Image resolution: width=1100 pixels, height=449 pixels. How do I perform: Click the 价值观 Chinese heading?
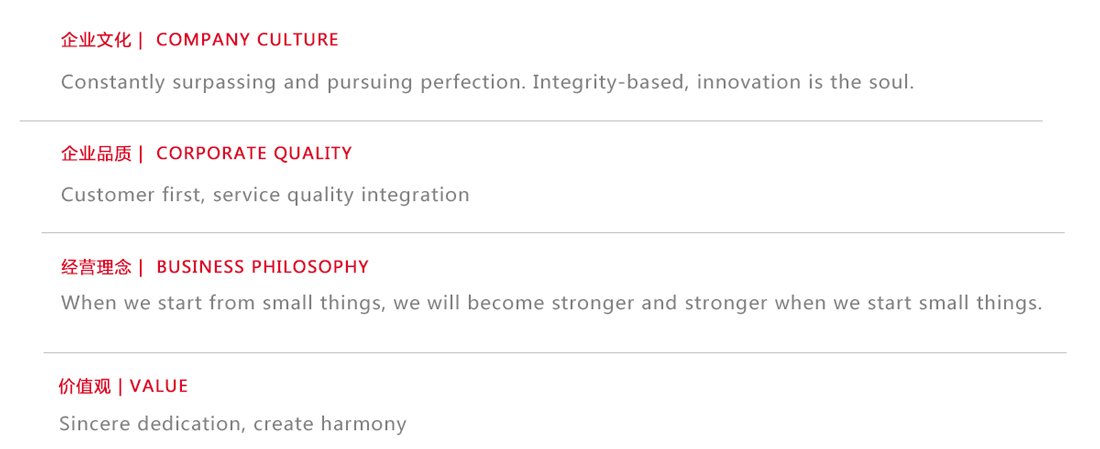tap(85, 387)
